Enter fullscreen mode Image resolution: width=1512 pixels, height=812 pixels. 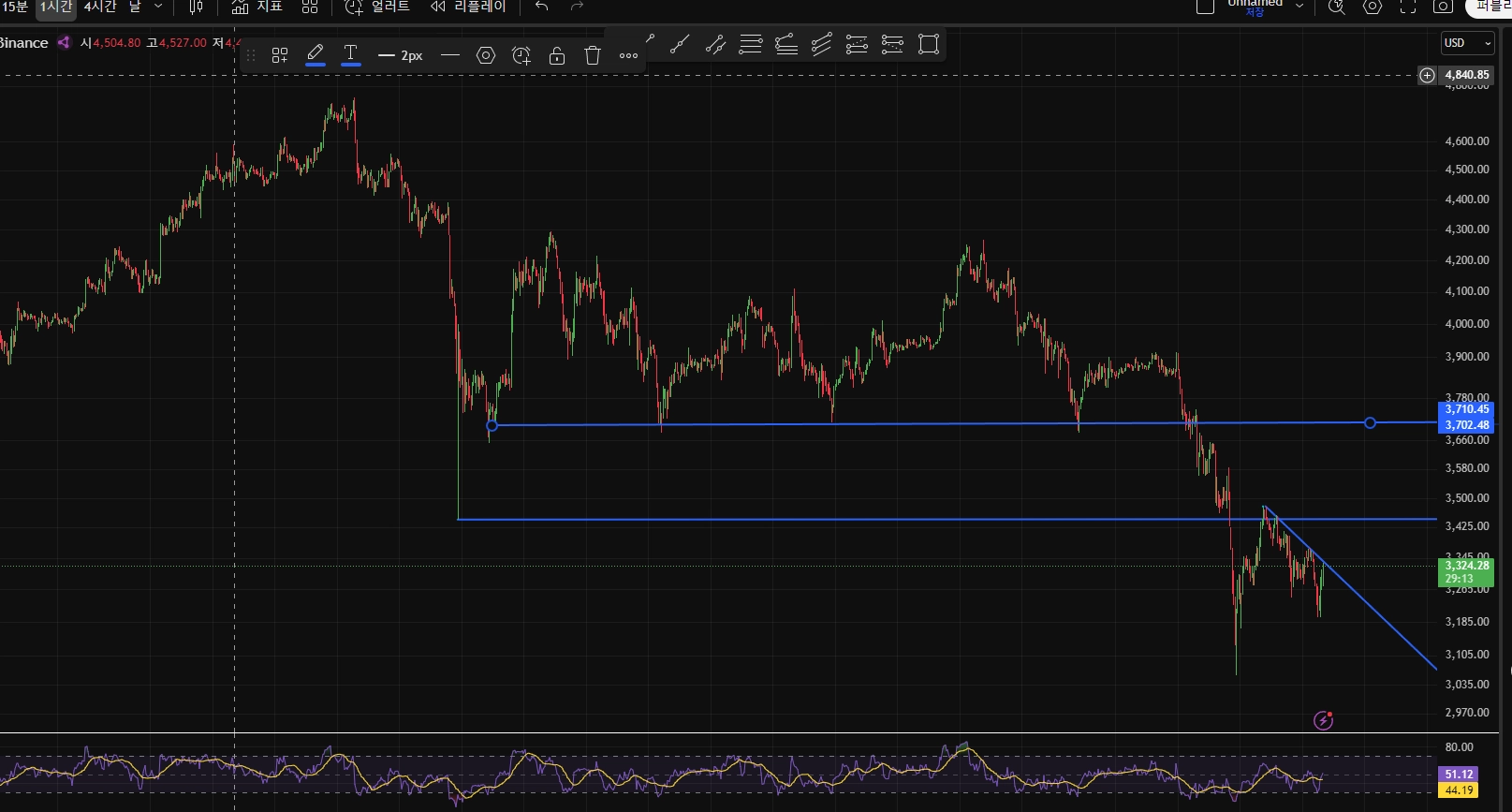click(1408, 7)
